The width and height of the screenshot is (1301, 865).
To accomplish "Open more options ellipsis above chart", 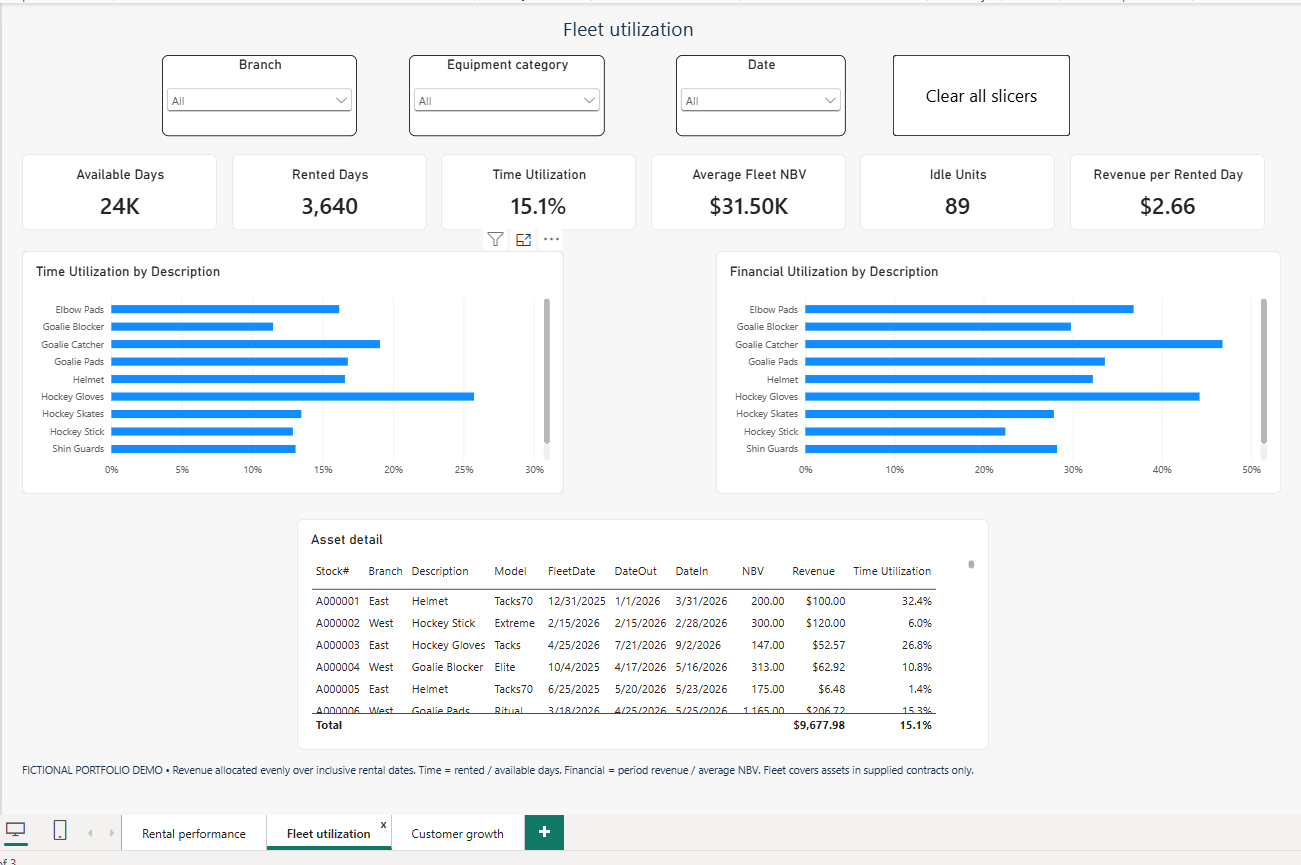I will (x=551, y=239).
